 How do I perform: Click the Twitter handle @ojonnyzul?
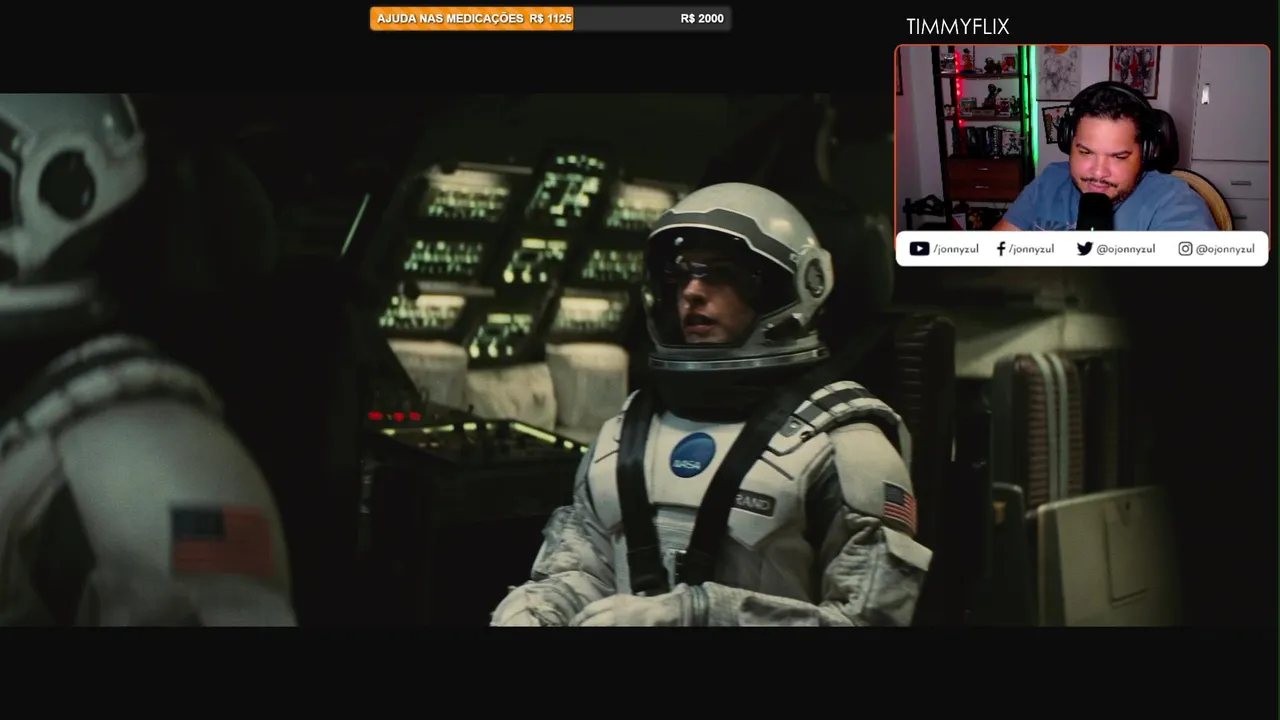point(1126,249)
